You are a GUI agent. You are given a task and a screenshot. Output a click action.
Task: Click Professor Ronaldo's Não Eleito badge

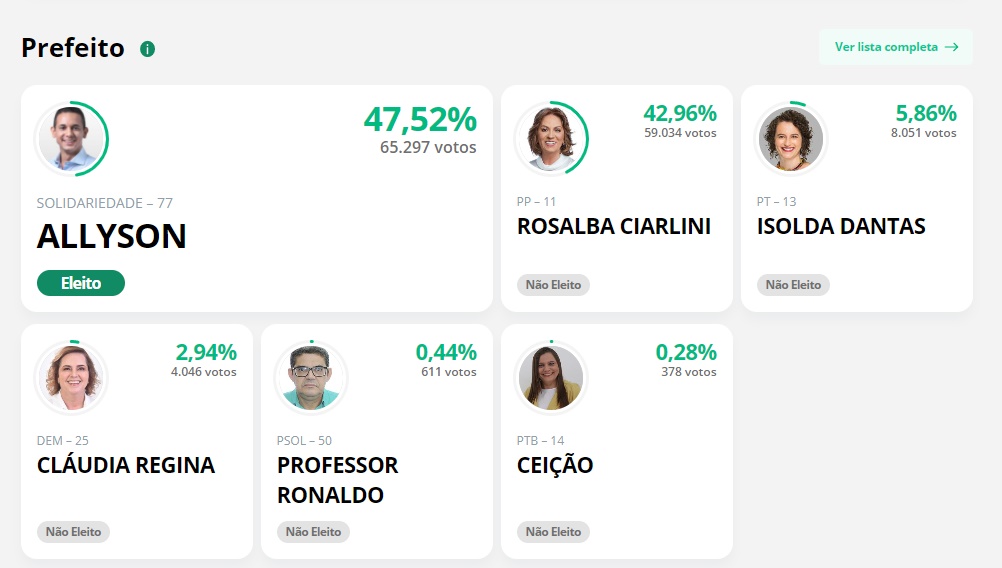click(x=313, y=532)
